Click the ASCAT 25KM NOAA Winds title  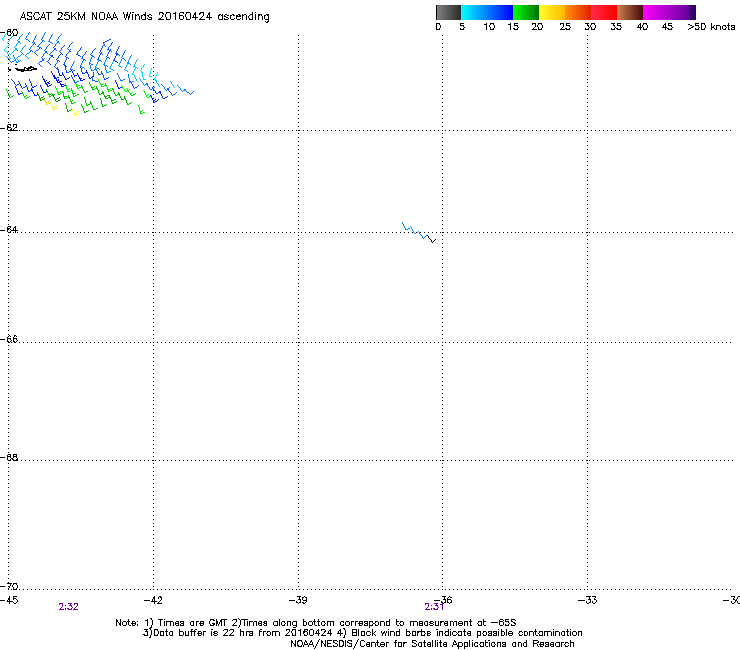[x=144, y=17]
